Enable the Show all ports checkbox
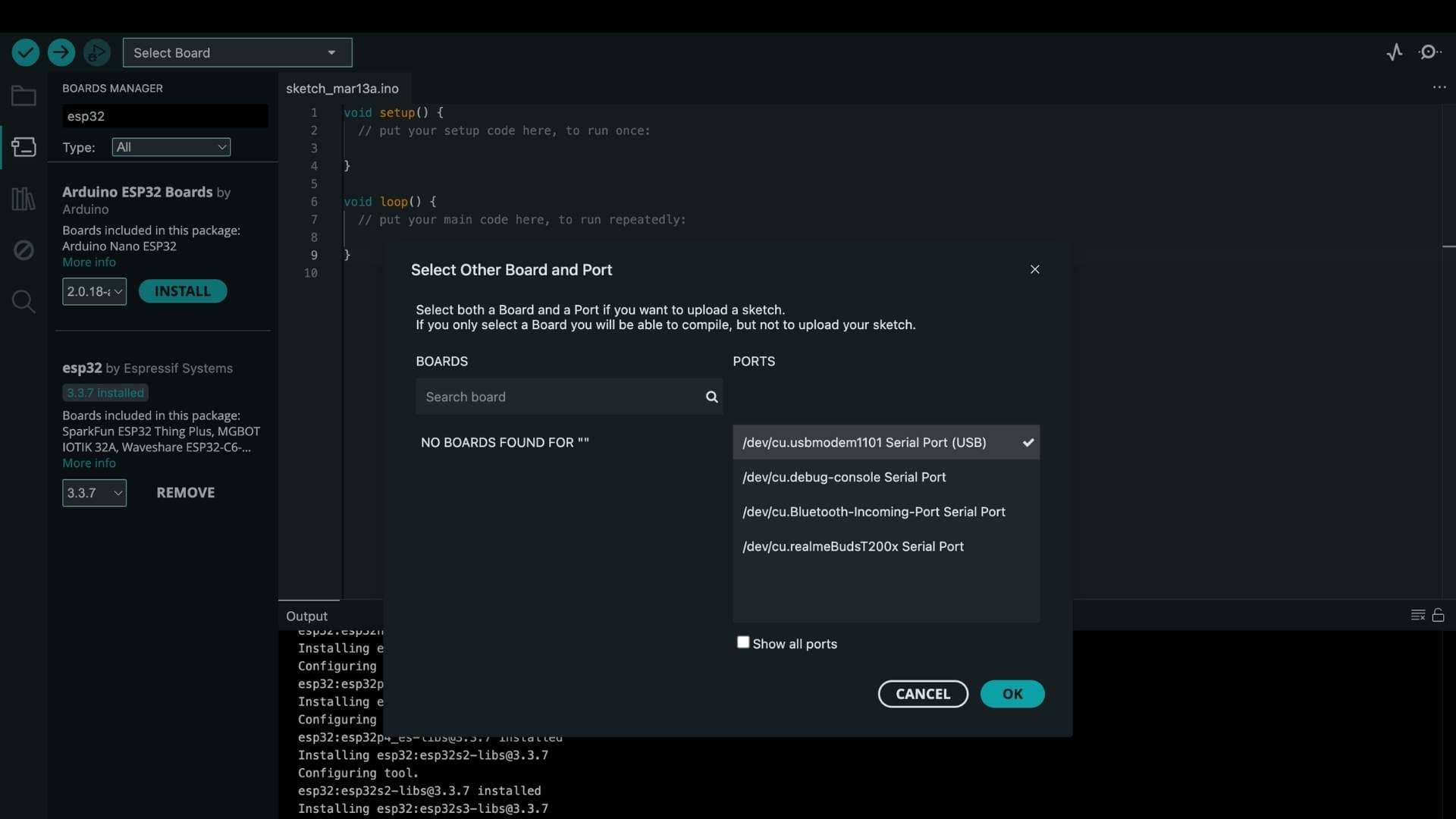Screen dimensions: 1456x819 [743, 642]
